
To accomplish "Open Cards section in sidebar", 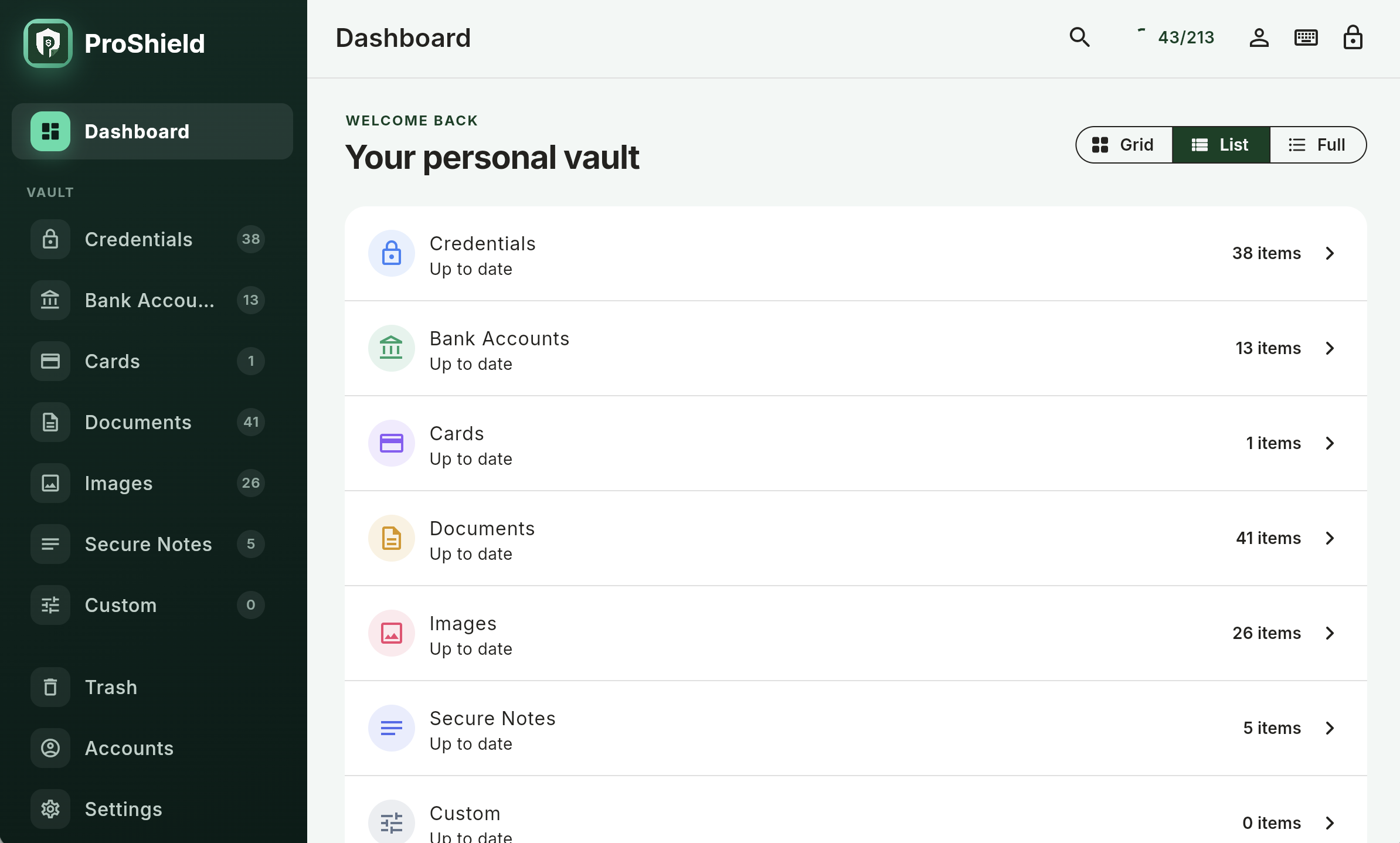I will click(x=152, y=361).
